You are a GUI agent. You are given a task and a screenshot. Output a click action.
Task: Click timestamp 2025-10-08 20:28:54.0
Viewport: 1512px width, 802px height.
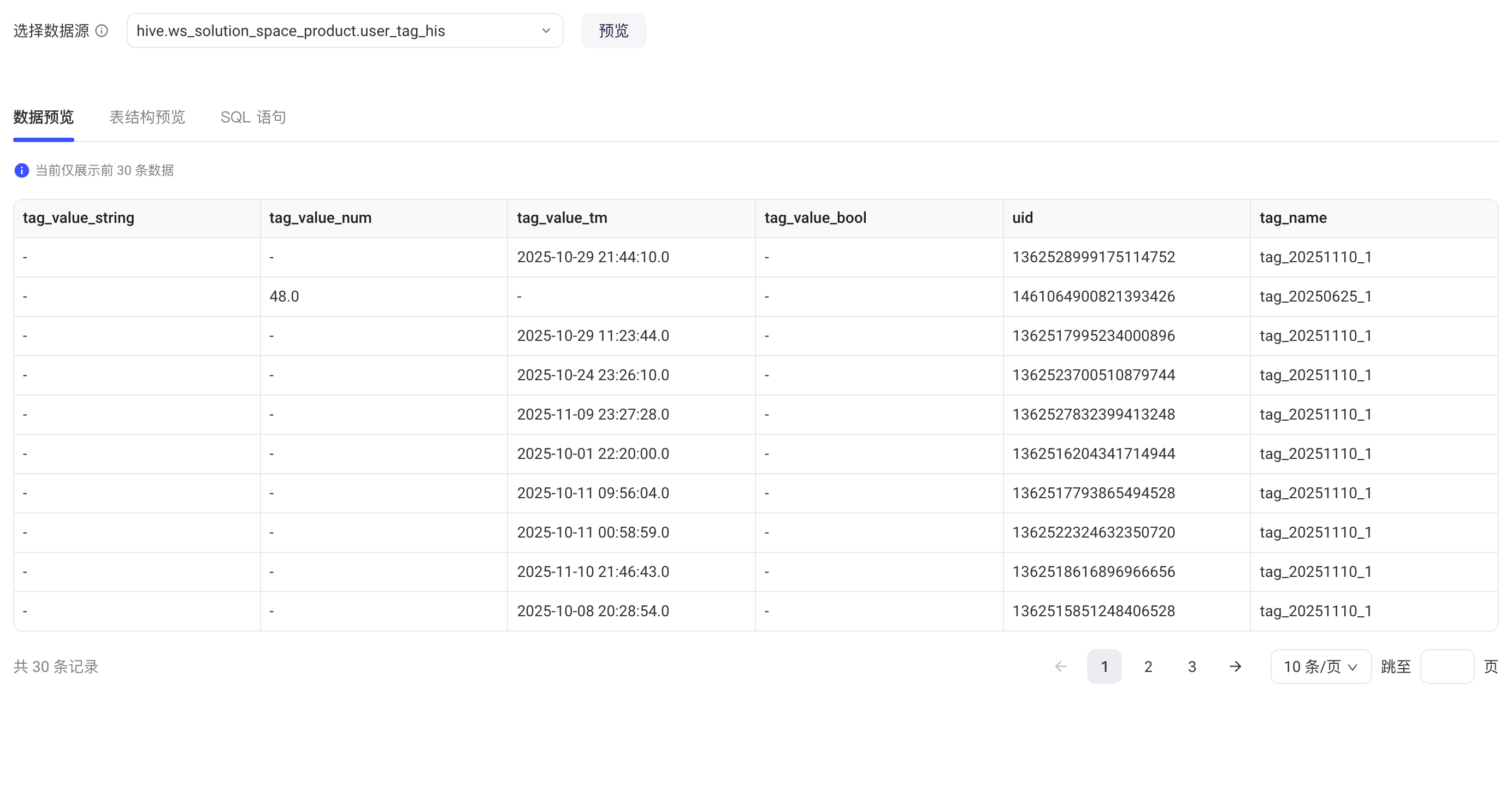593,611
